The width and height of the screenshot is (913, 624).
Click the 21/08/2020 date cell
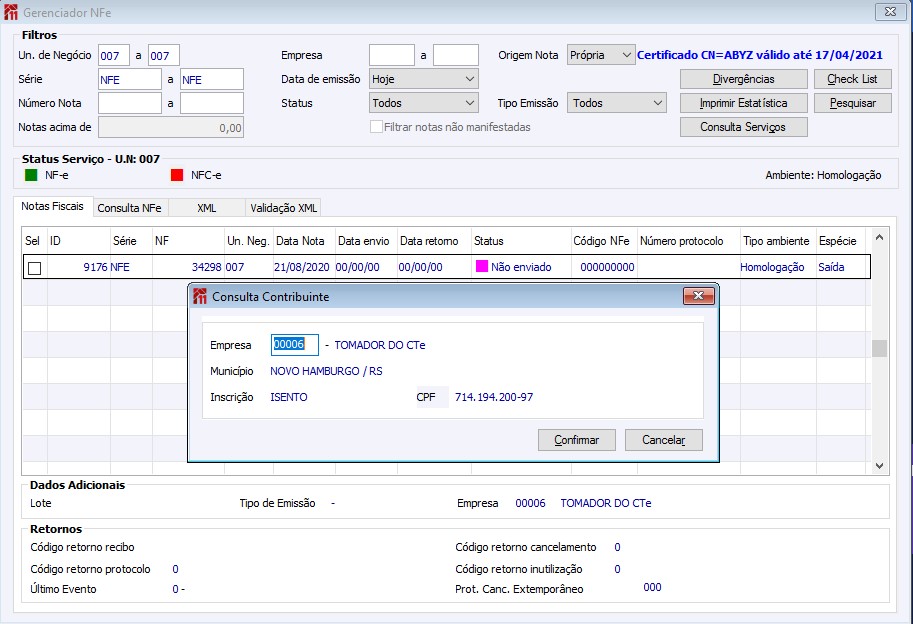pyautogui.click(x=302, y=267)
